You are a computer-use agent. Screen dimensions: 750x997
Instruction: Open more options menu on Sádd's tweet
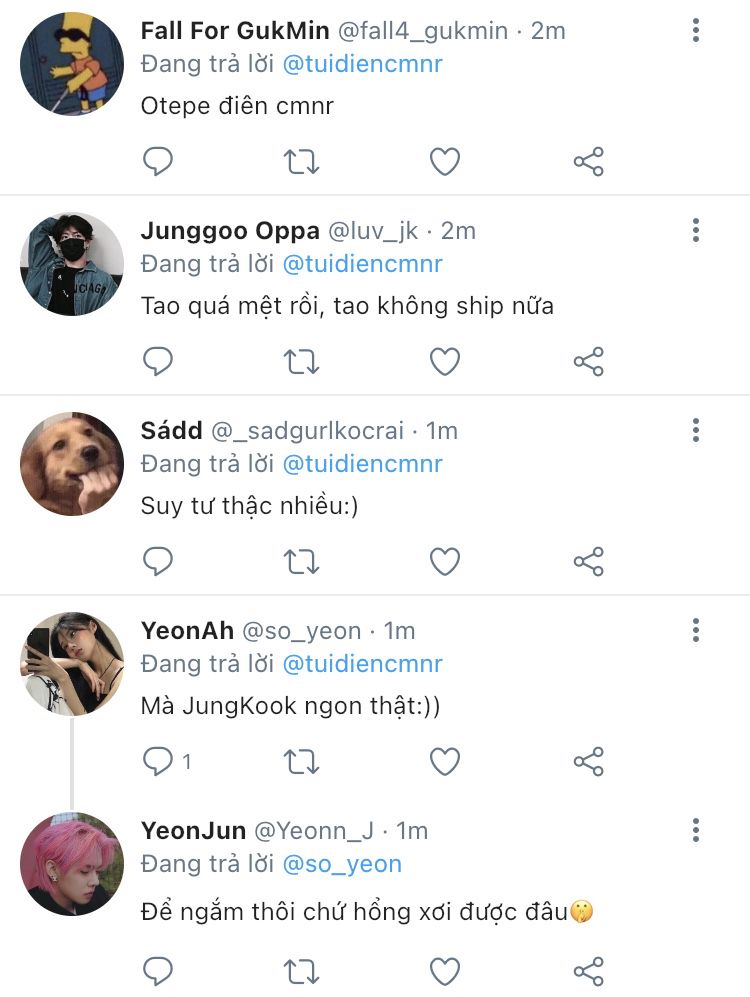(696, 431)
